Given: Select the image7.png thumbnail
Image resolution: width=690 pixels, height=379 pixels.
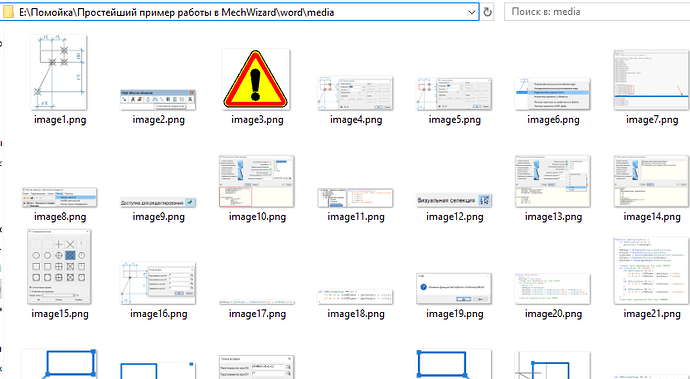Looking at the screenshot, I should tap(651, 80).
